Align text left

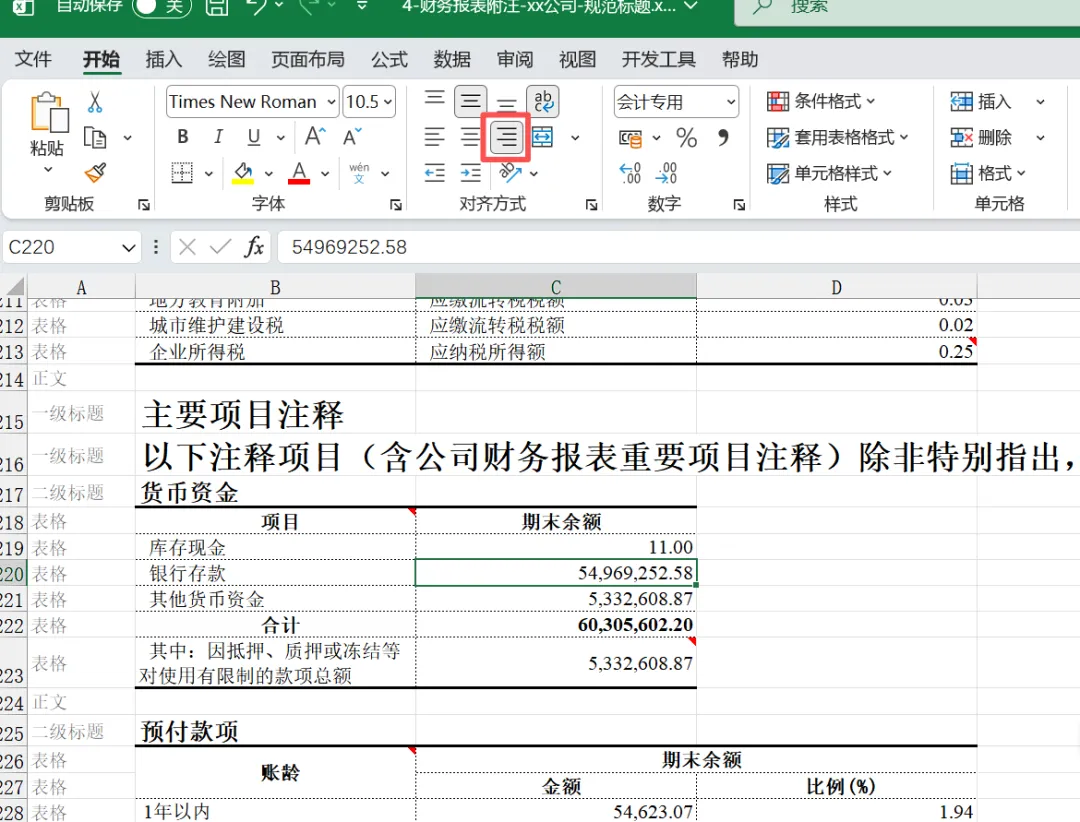[435, 137]
